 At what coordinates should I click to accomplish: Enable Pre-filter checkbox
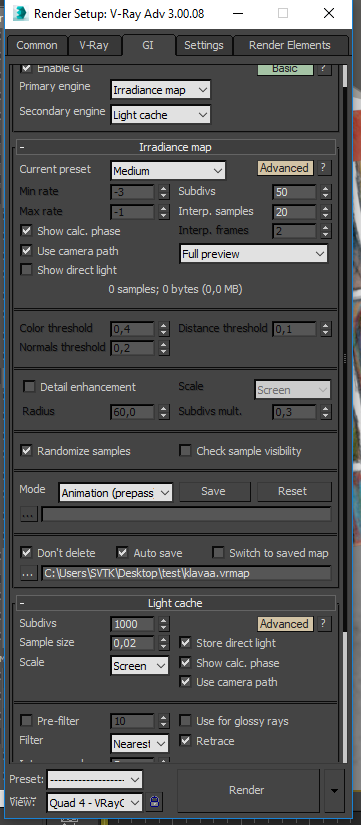(26, 721)
